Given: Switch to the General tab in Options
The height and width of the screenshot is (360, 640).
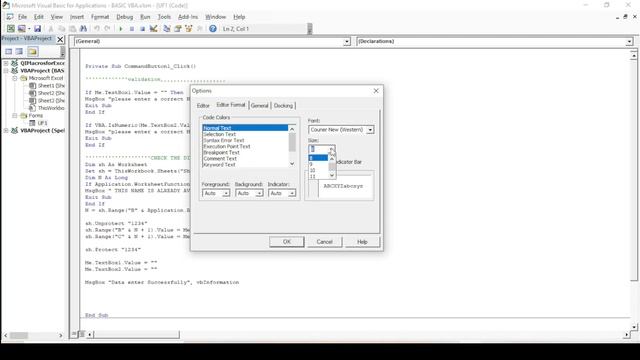Looking at the screenshot, I should pyautogui.click(x=260, y=106).
